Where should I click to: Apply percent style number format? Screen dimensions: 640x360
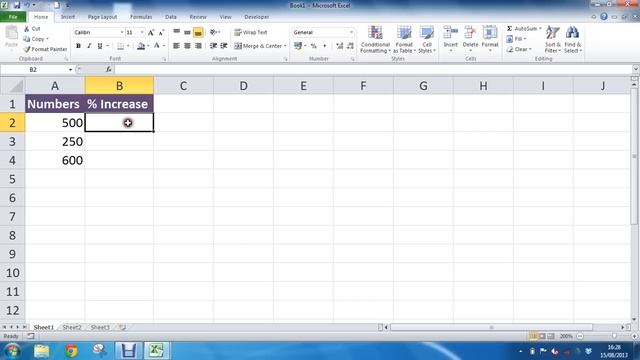coord(314,46)
